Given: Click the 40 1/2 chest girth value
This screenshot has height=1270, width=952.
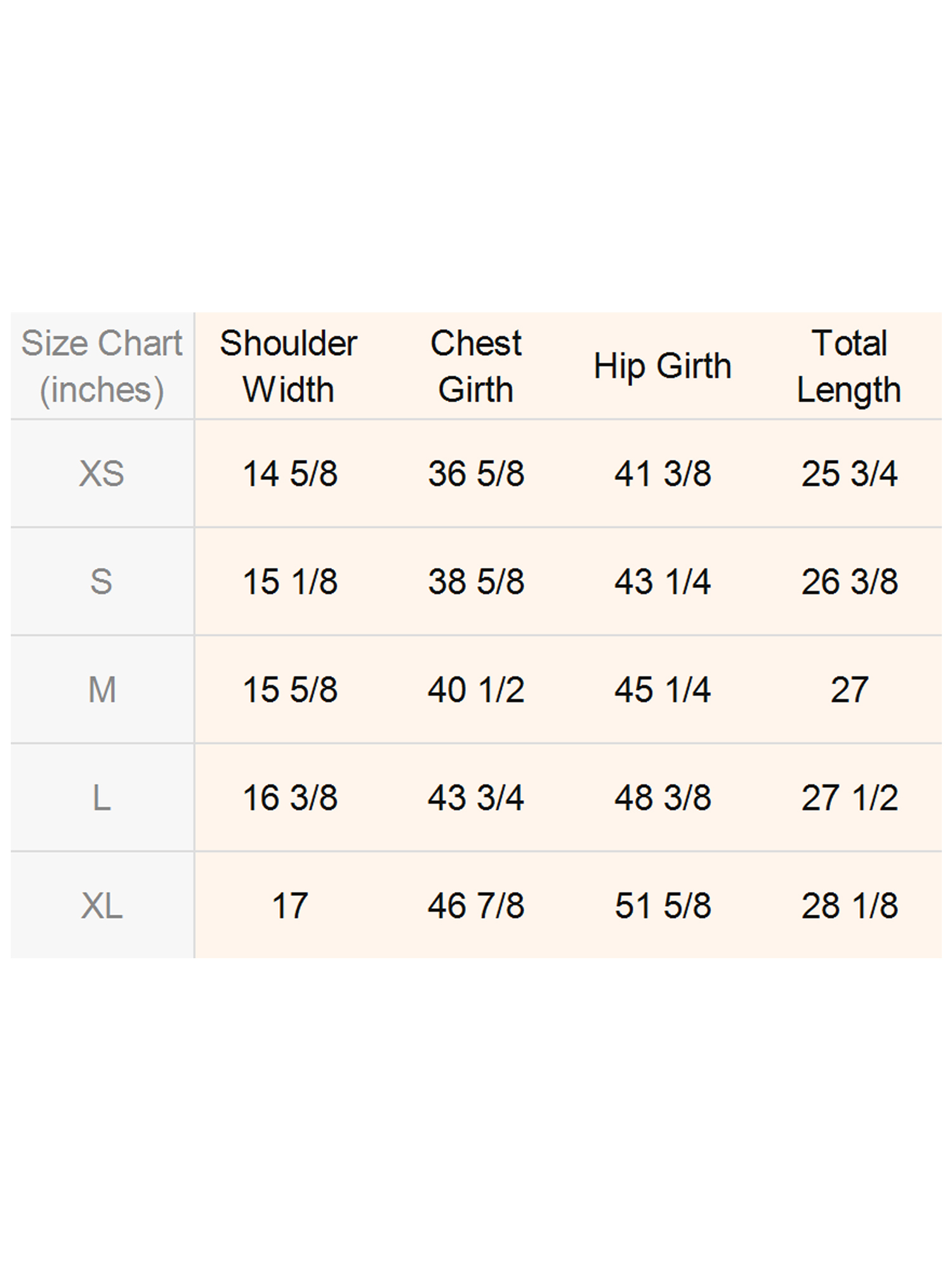Looking at the screenshot, I should 476,690.
